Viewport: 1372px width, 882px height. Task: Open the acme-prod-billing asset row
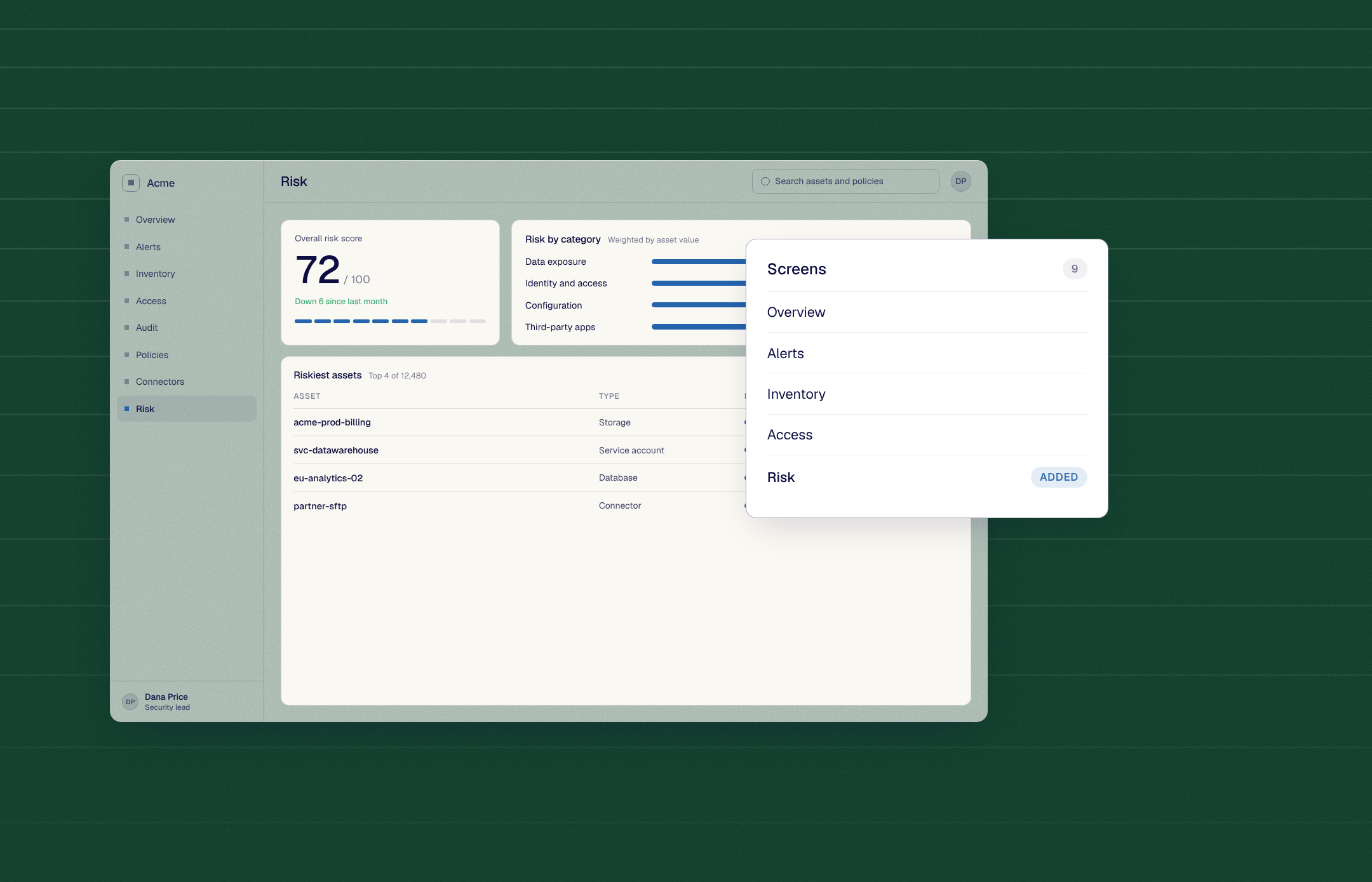[x=520, y=422]
